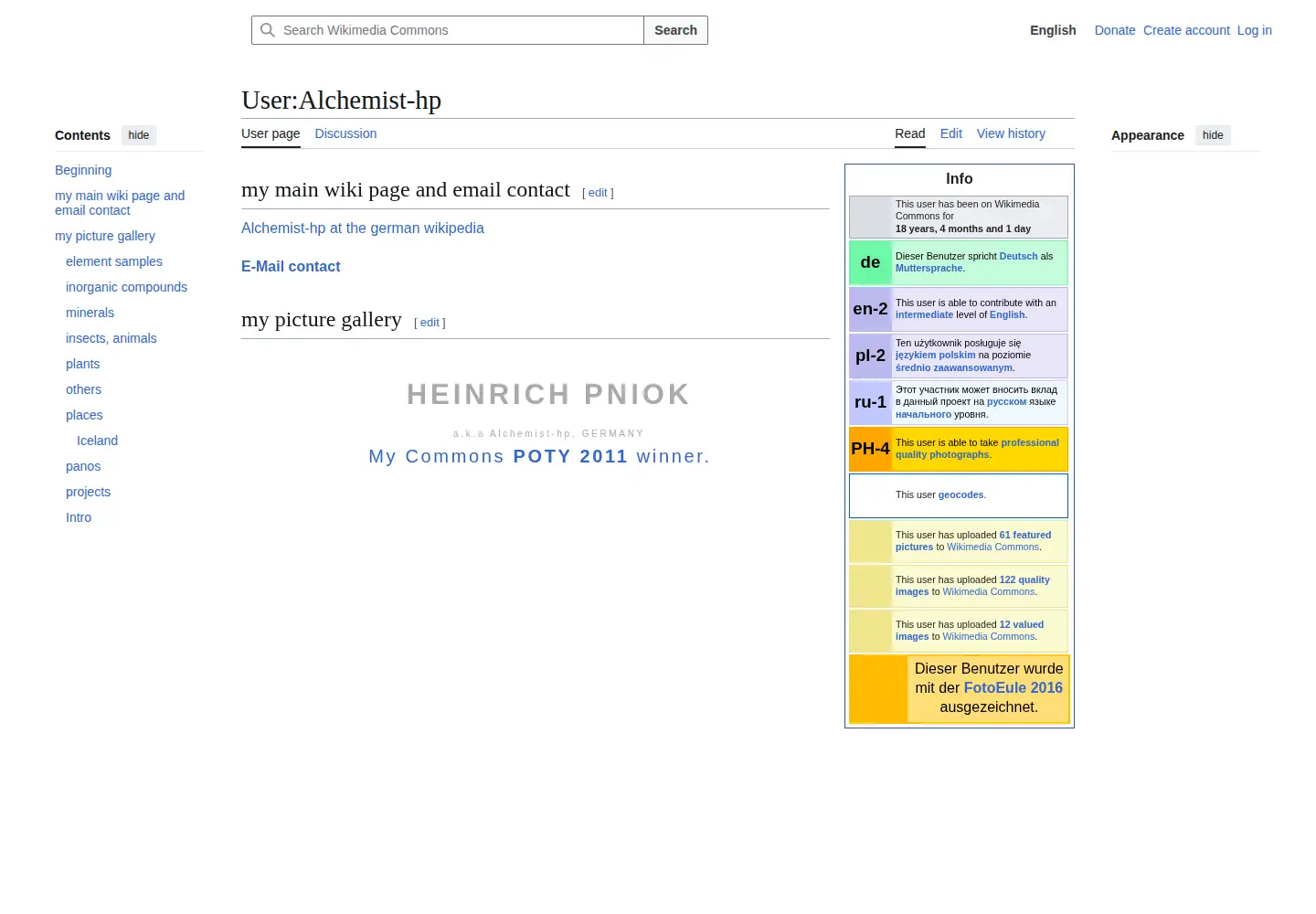
Task: Go to element samples section
Action: (x=114, y=261)
